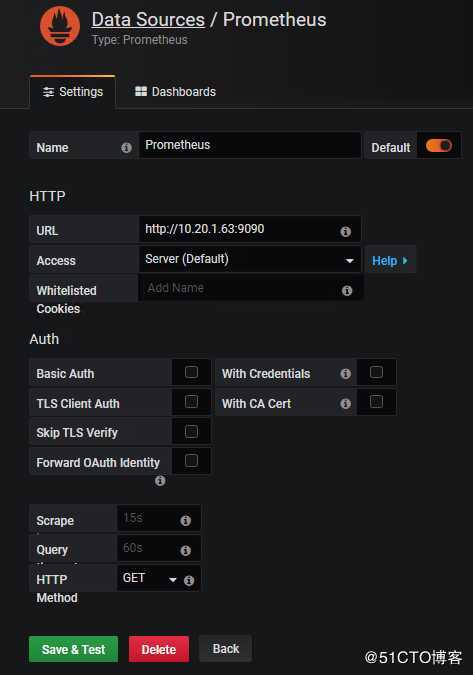473x675 pixels.
Task: Enable the With Credentials checkbox
Action: tap(376, 372)
